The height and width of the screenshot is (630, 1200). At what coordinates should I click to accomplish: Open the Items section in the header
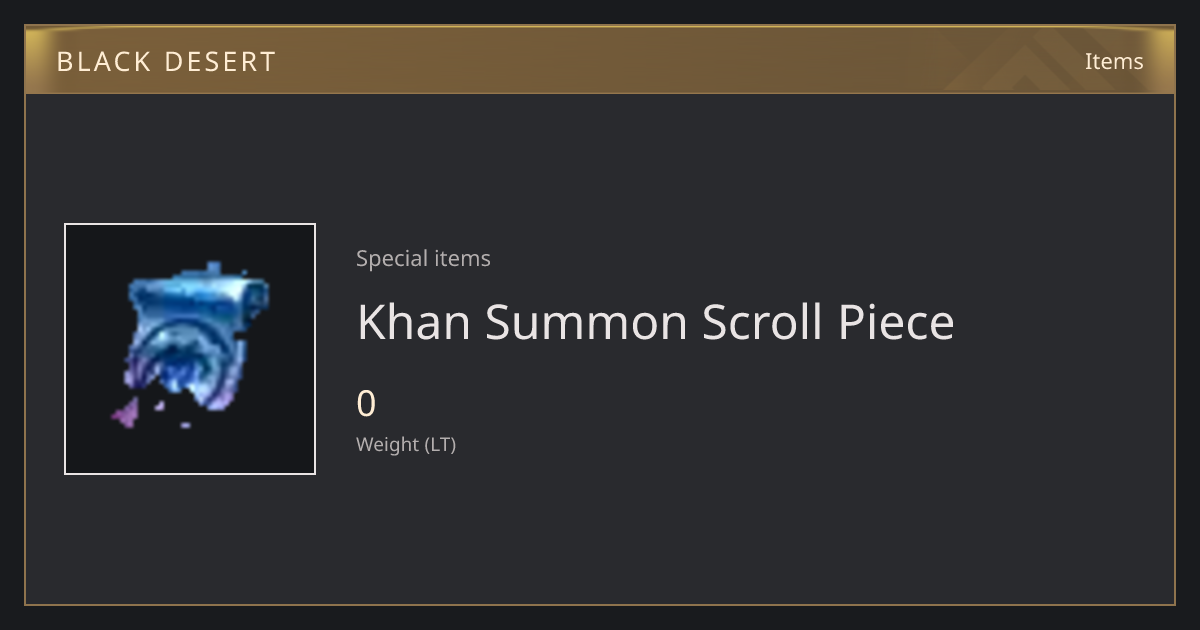pos(1114,61)
